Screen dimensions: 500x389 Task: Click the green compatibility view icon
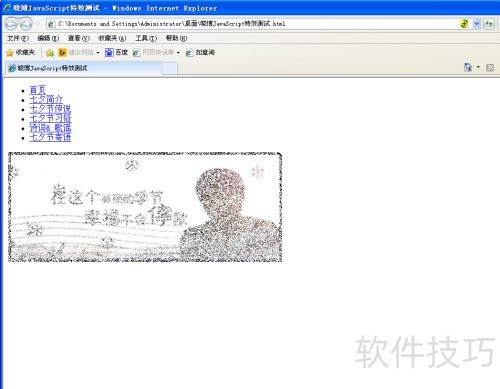point(464,24)
